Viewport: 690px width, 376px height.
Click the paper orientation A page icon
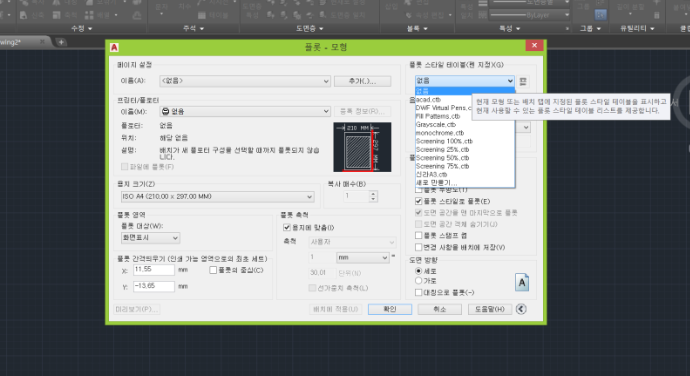522,283
